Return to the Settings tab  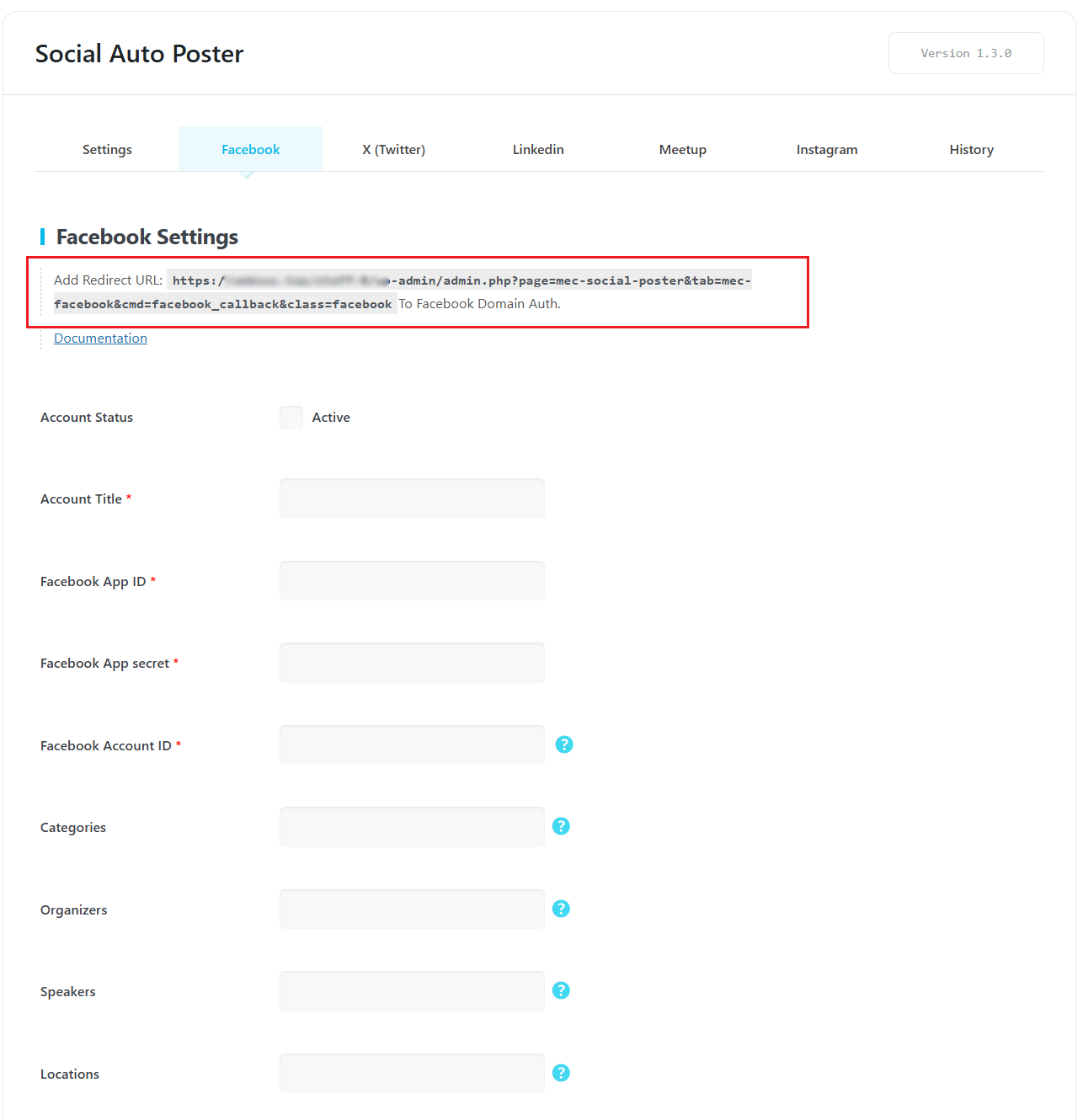tap(107, 149)
